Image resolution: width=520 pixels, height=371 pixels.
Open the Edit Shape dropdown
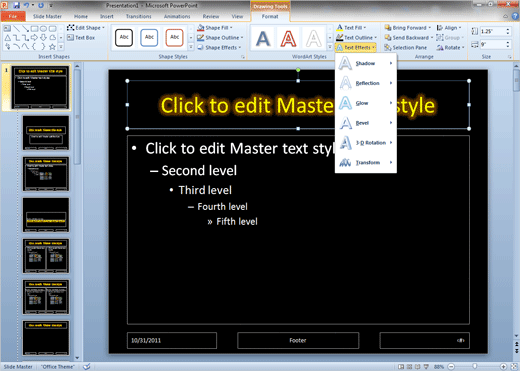click(86, 28)
